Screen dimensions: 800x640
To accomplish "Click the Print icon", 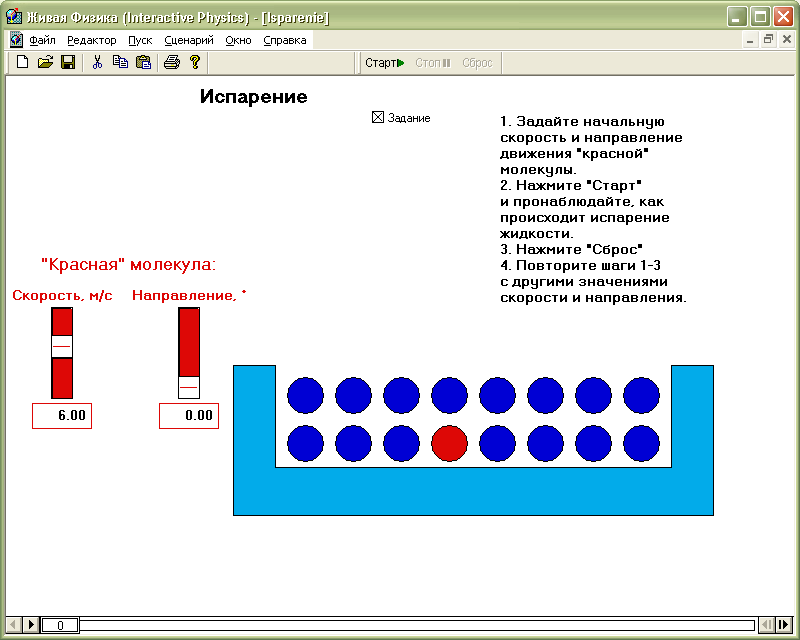I will (172, 62).
